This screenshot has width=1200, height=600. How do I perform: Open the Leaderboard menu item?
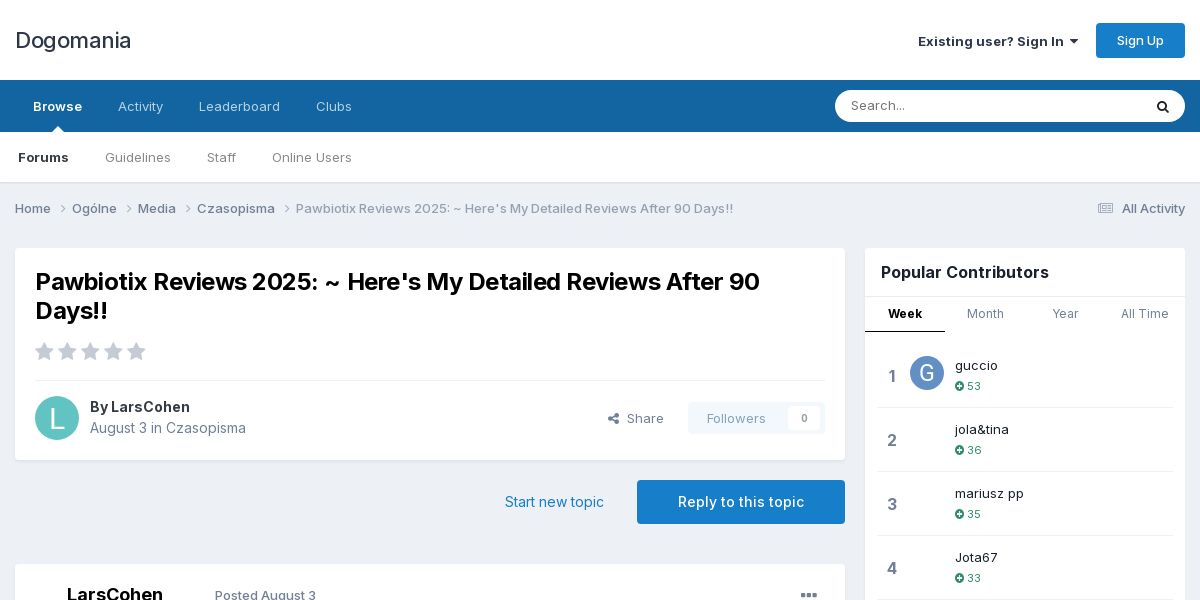point(239,106)
